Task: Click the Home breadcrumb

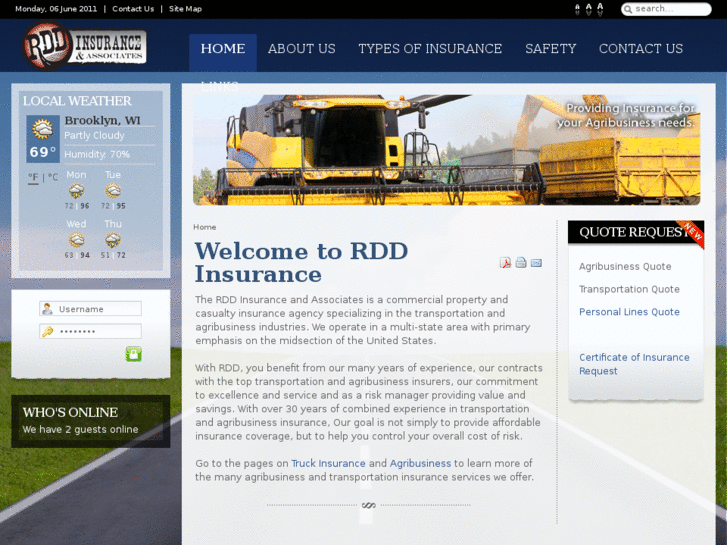Action: tap(204, 227)
